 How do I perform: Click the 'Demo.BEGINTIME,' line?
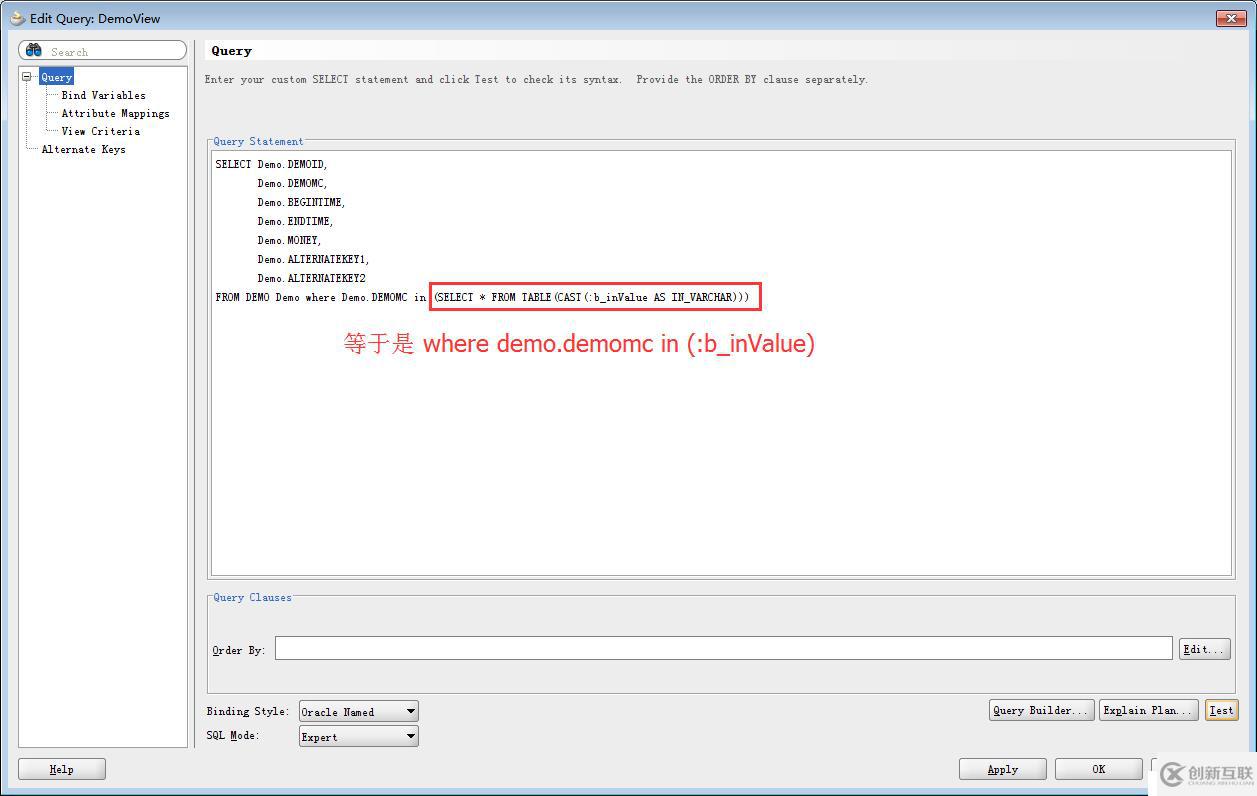coord(301,202)
